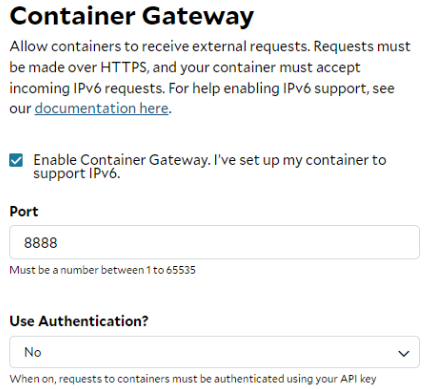429x389 pixels.
Task: Click the "No" value in authentication select
Action: [33, 352]
